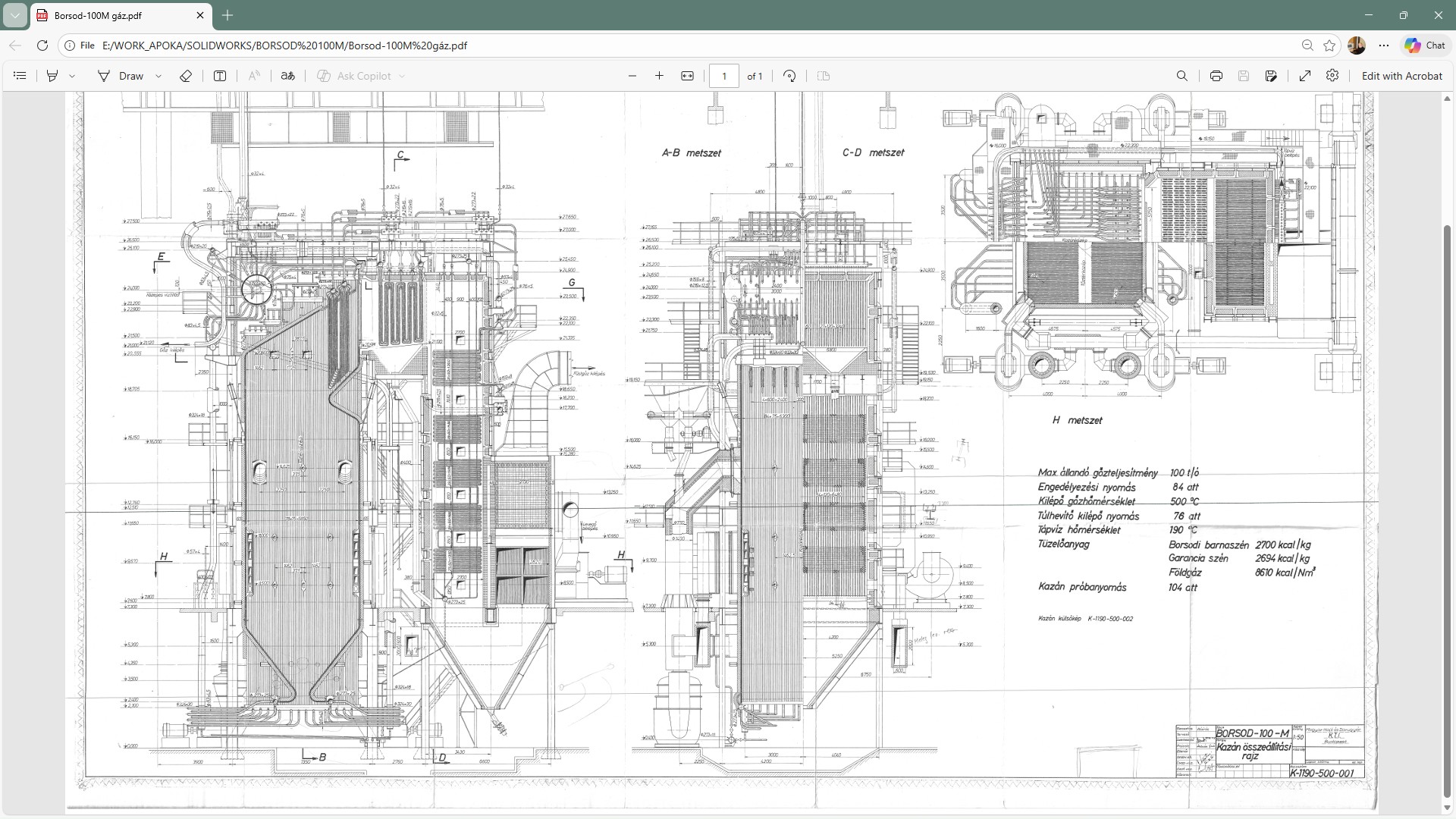
Task: Open the tab search dropdown arrow
Action: (14, 15)
